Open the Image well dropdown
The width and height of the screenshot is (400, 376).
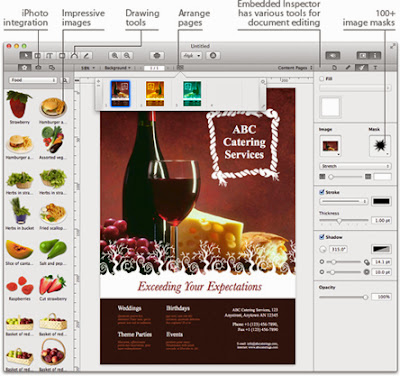point(330,146)
